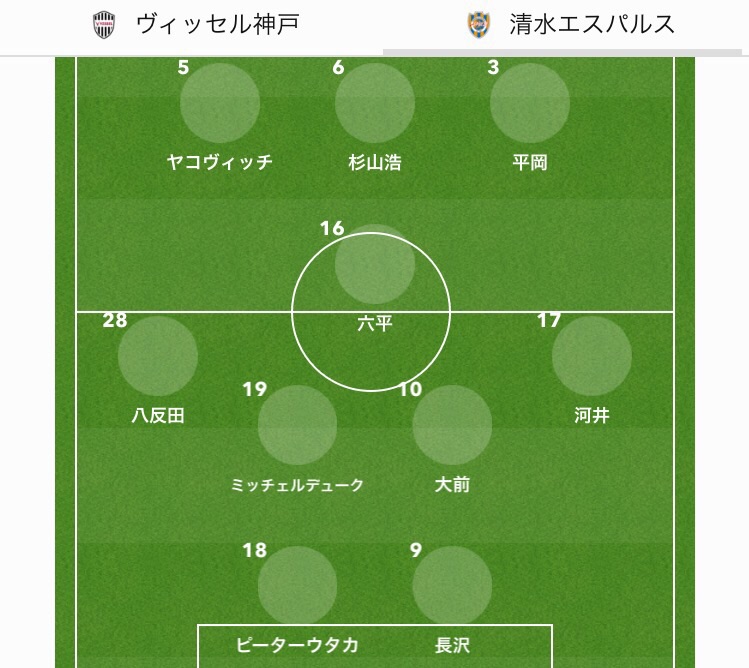Viewport: 749px width, 668px height.
Task: Switch to the 清水エスパルス team tab
Action: click(570, 25)
